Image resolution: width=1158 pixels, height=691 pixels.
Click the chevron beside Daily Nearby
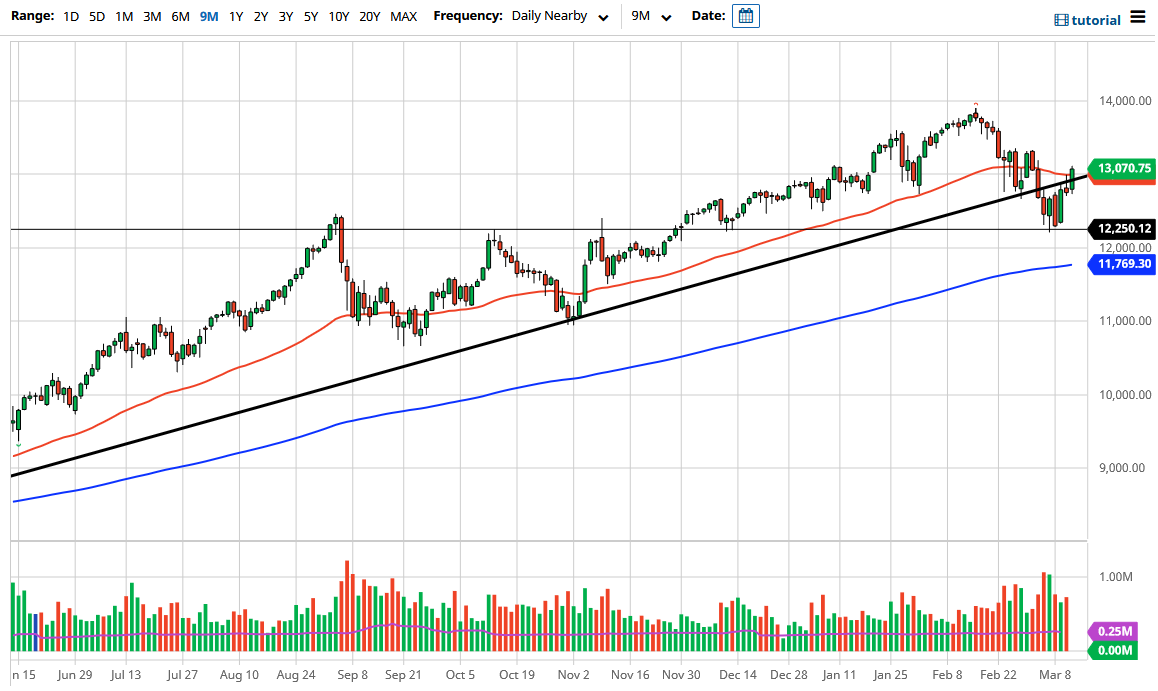[x=601, y=17]
